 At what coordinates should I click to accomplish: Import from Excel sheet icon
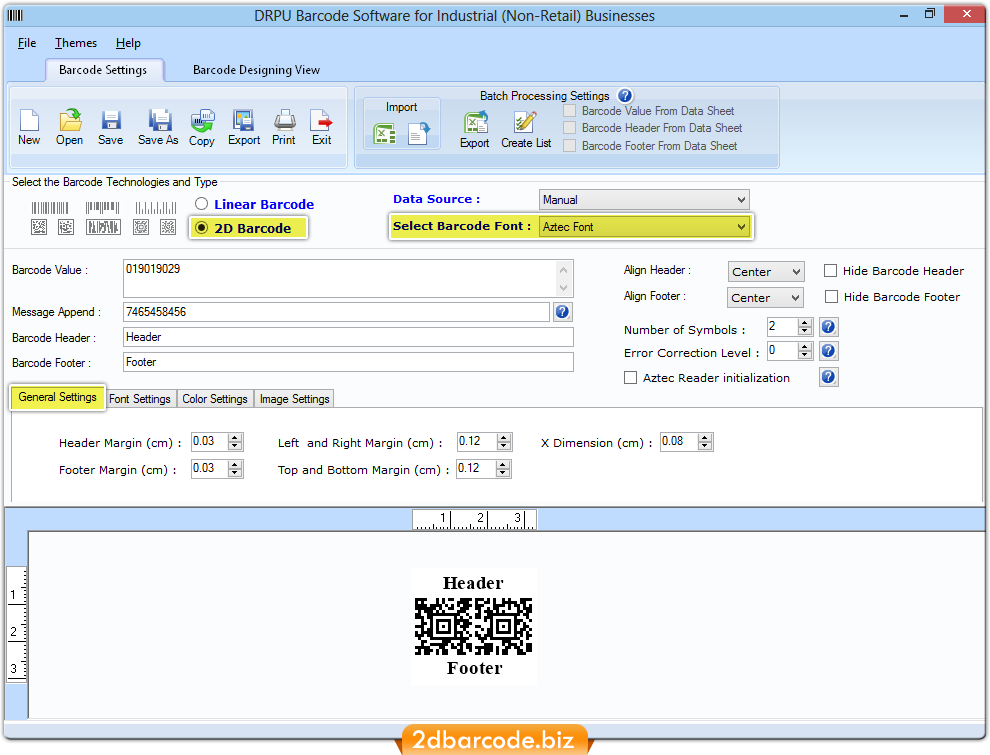pos(385,134)
